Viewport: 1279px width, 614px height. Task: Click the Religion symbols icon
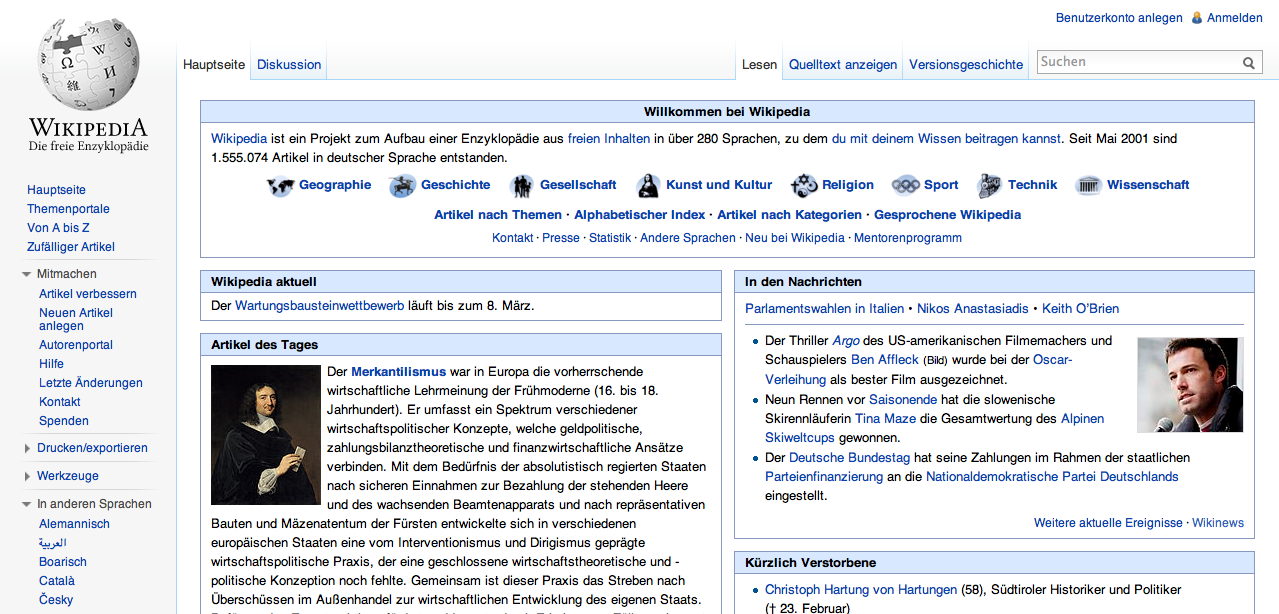tap(804, 186)
